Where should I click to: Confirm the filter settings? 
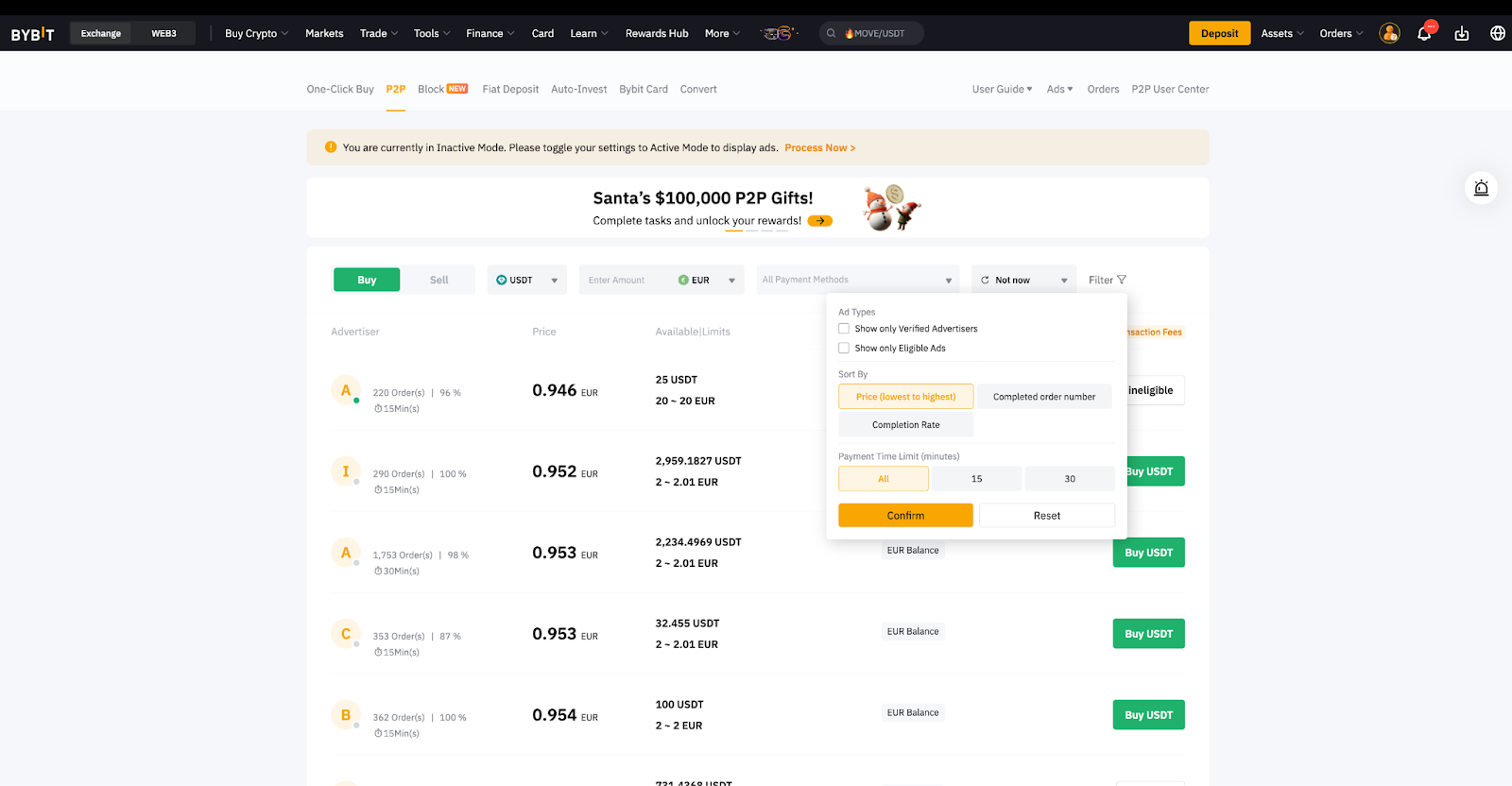(x=905, y=515)
